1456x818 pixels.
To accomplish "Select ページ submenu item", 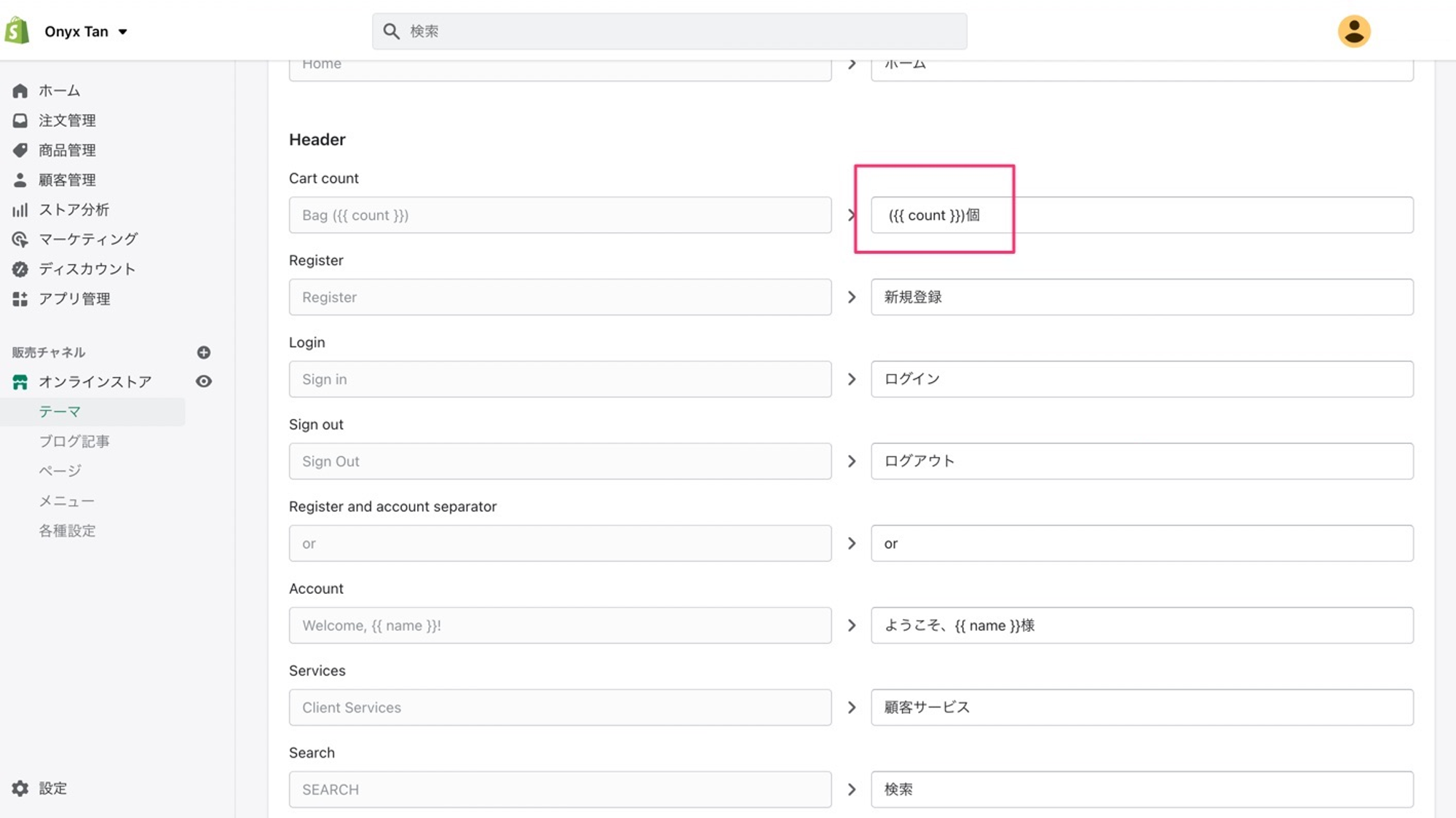I will pos(60,471).
